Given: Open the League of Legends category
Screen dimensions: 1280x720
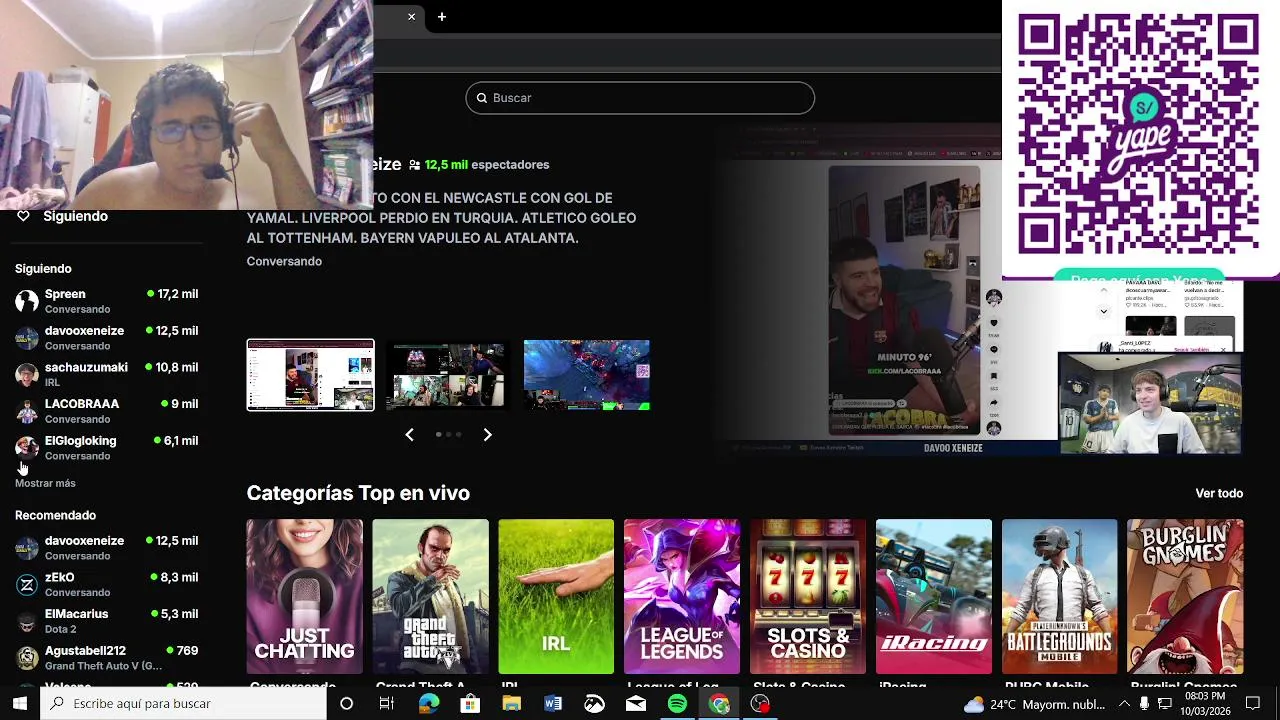Looking at the screenshot, I should (682, 597).
